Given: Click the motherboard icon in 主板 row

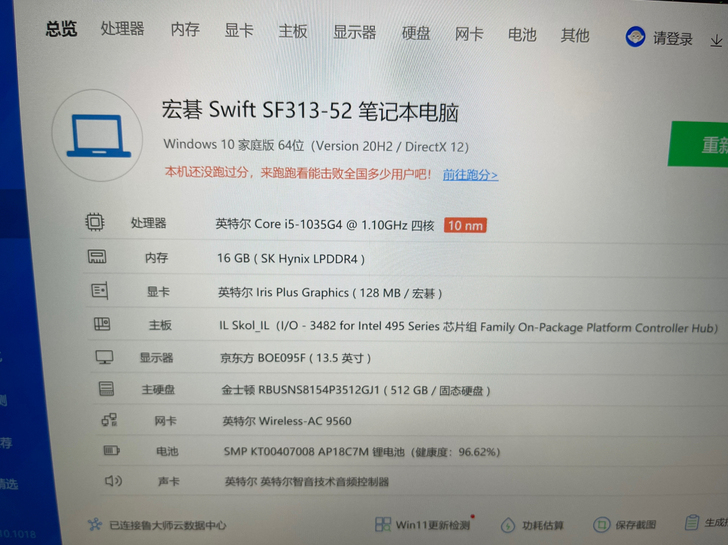Looking at the screenshot, I should pyautogui.click(x=102, y=324).
